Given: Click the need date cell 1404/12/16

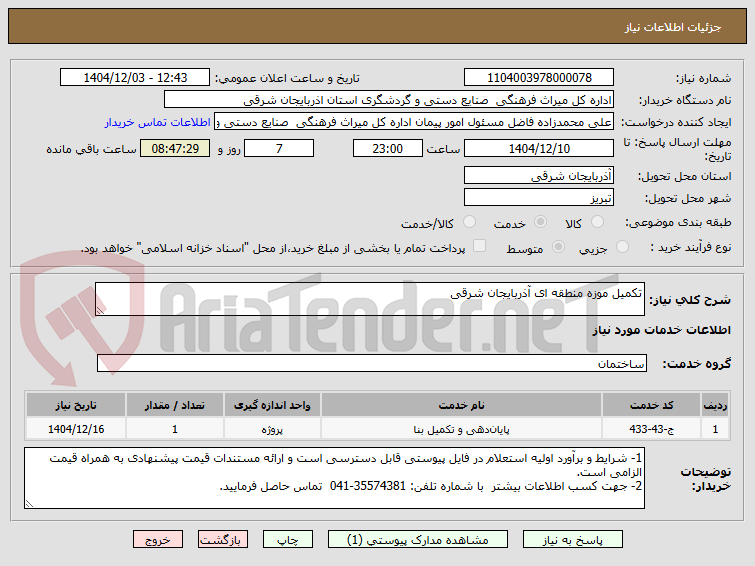Looking at the screenshot, I should (76, 429).
